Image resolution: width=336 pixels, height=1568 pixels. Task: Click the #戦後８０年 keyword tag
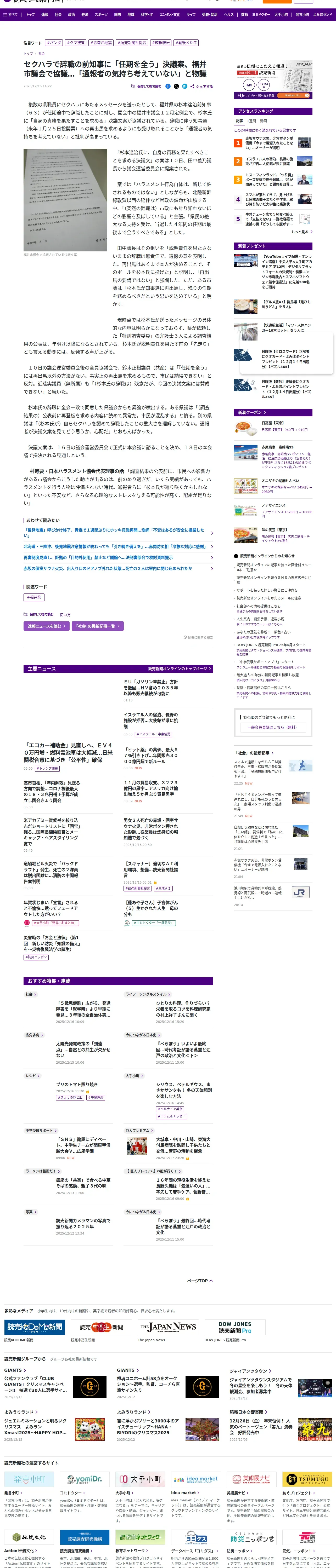coord(187,43)
